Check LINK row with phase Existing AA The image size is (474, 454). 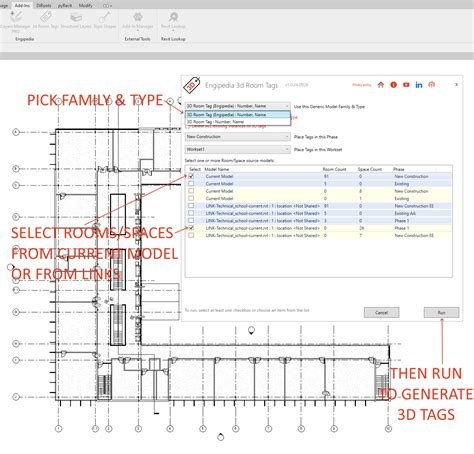(191, 213)
